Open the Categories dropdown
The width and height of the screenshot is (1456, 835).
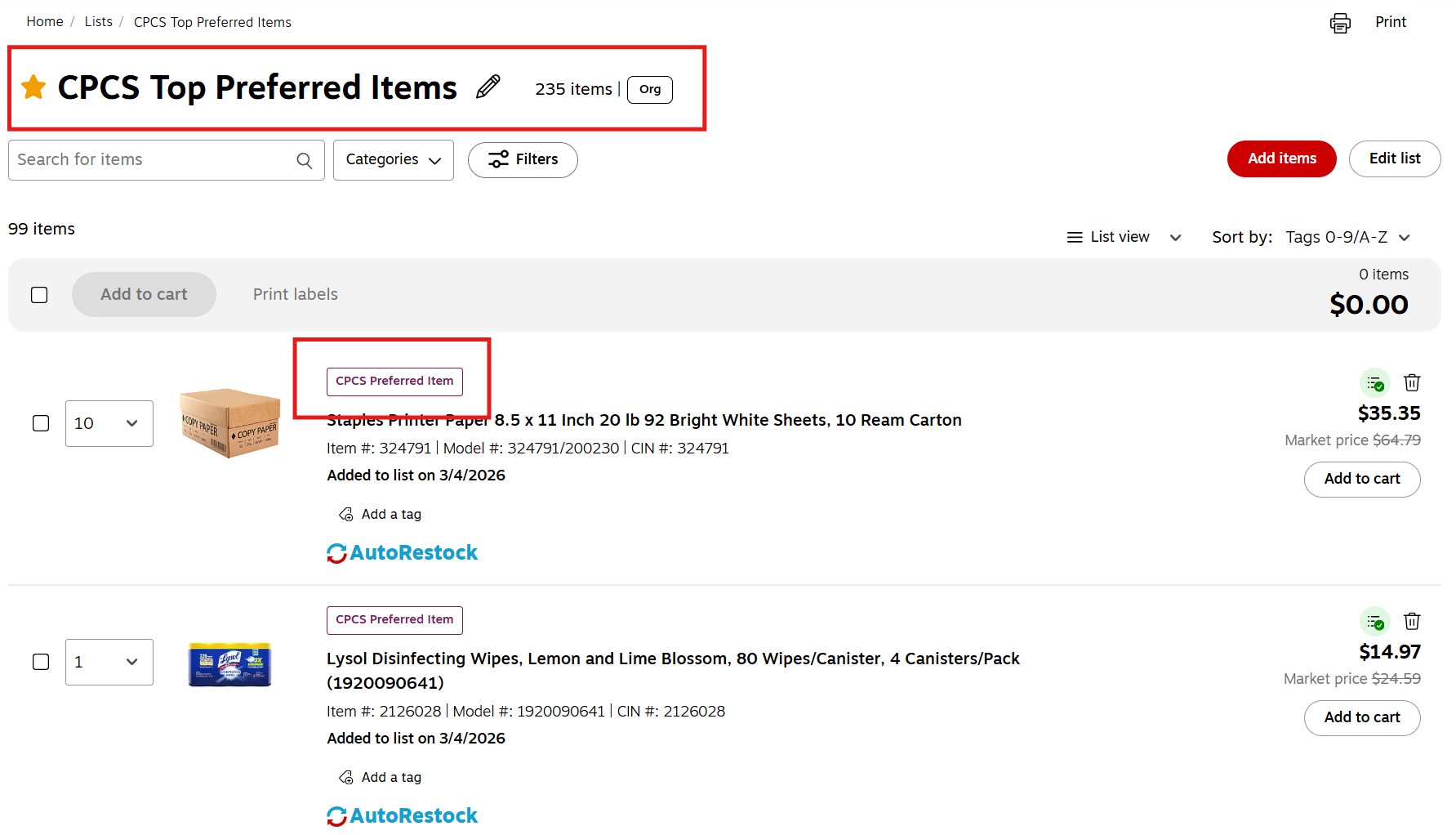[394, 160]
